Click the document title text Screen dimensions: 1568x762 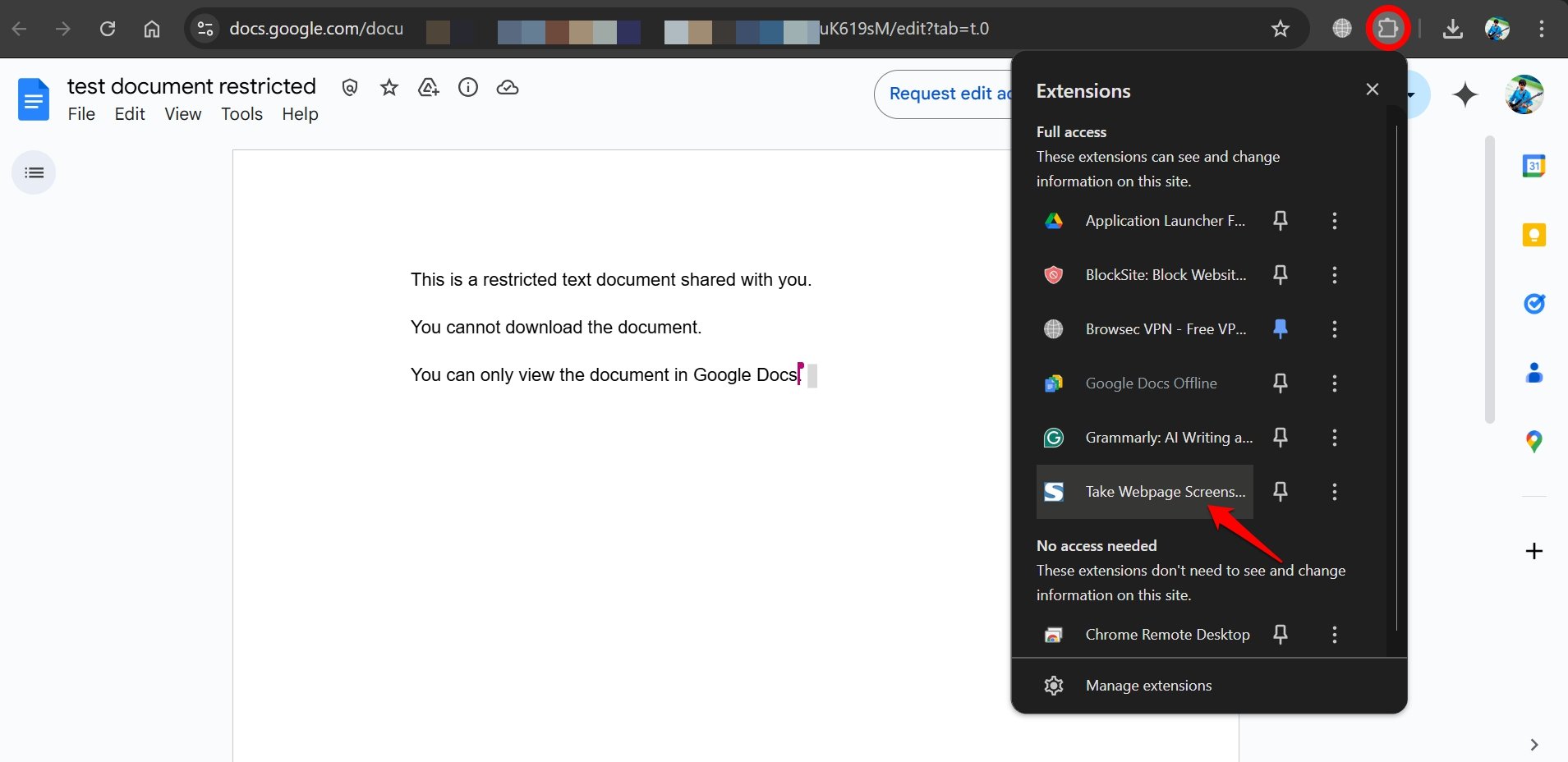191,86
